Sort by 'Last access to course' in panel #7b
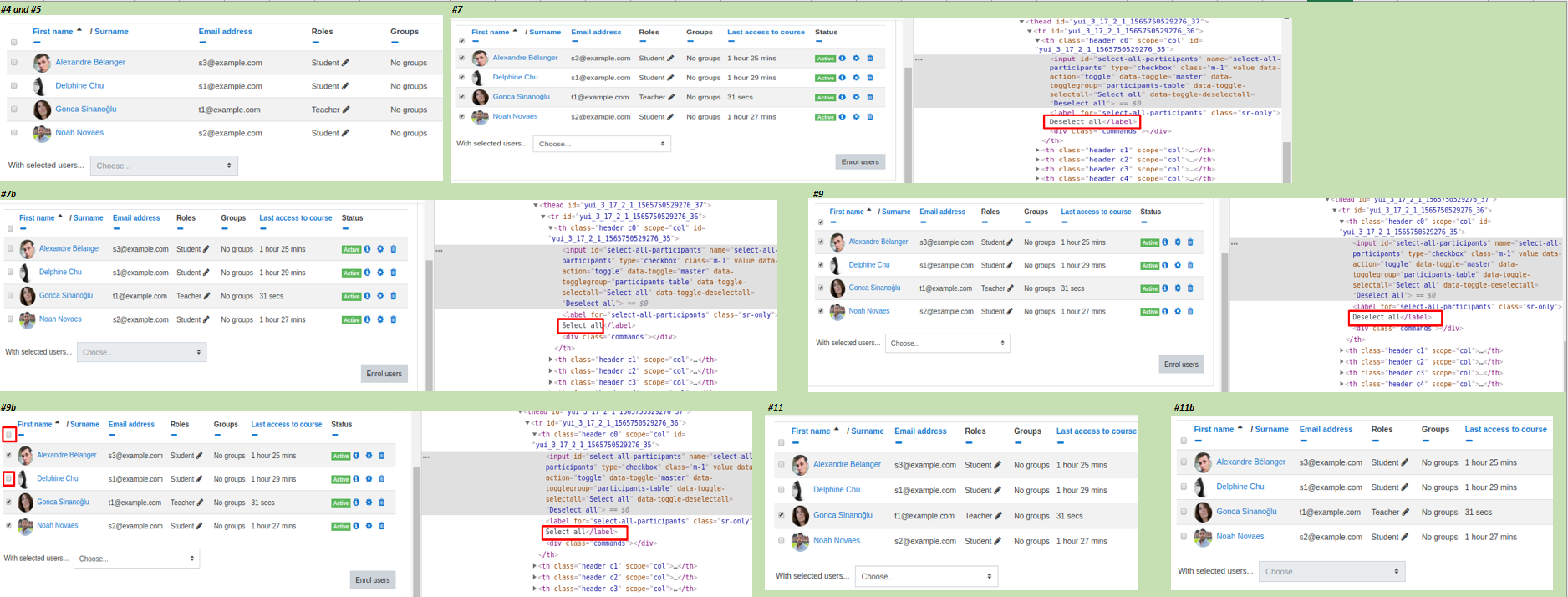The height and width of the screenshot is (597, 1568). (x=296, y=218)
